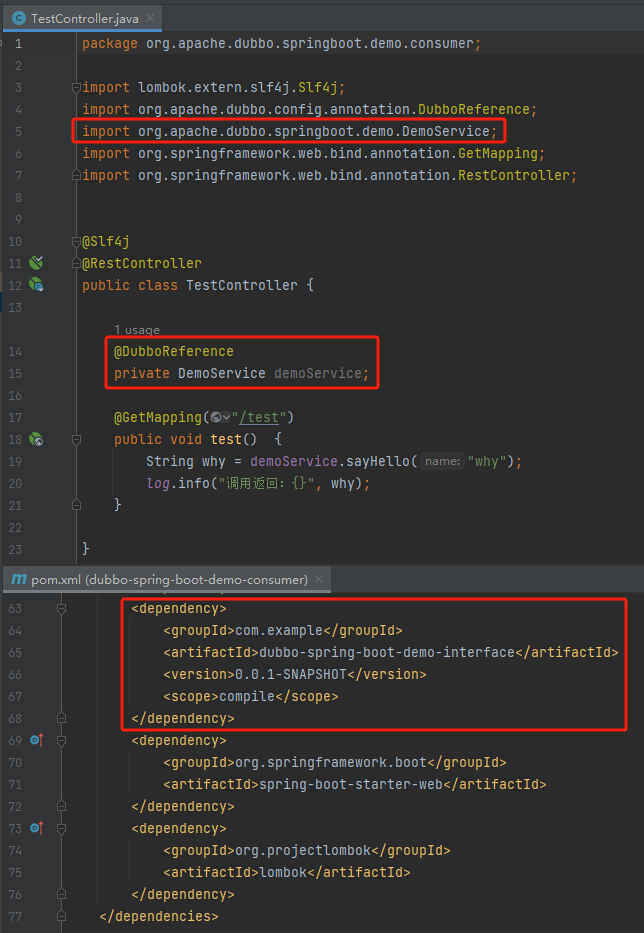This screenshot has height=933, width=644.
Task: Click the compile scope value
Action: (x=247, y=696)
